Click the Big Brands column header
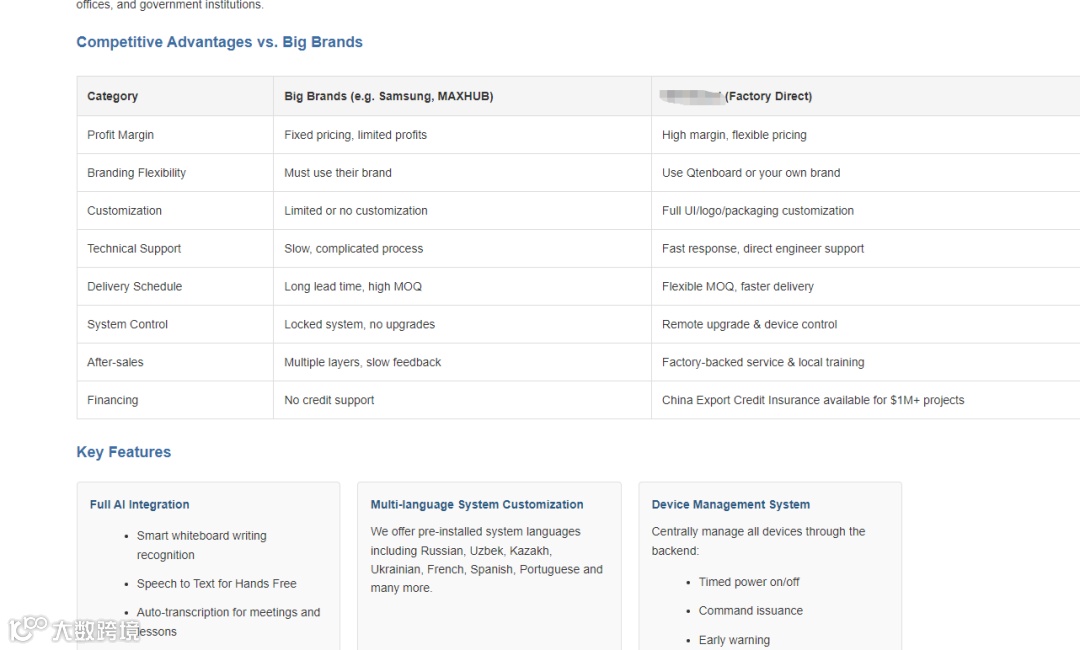 coord(388,97)
